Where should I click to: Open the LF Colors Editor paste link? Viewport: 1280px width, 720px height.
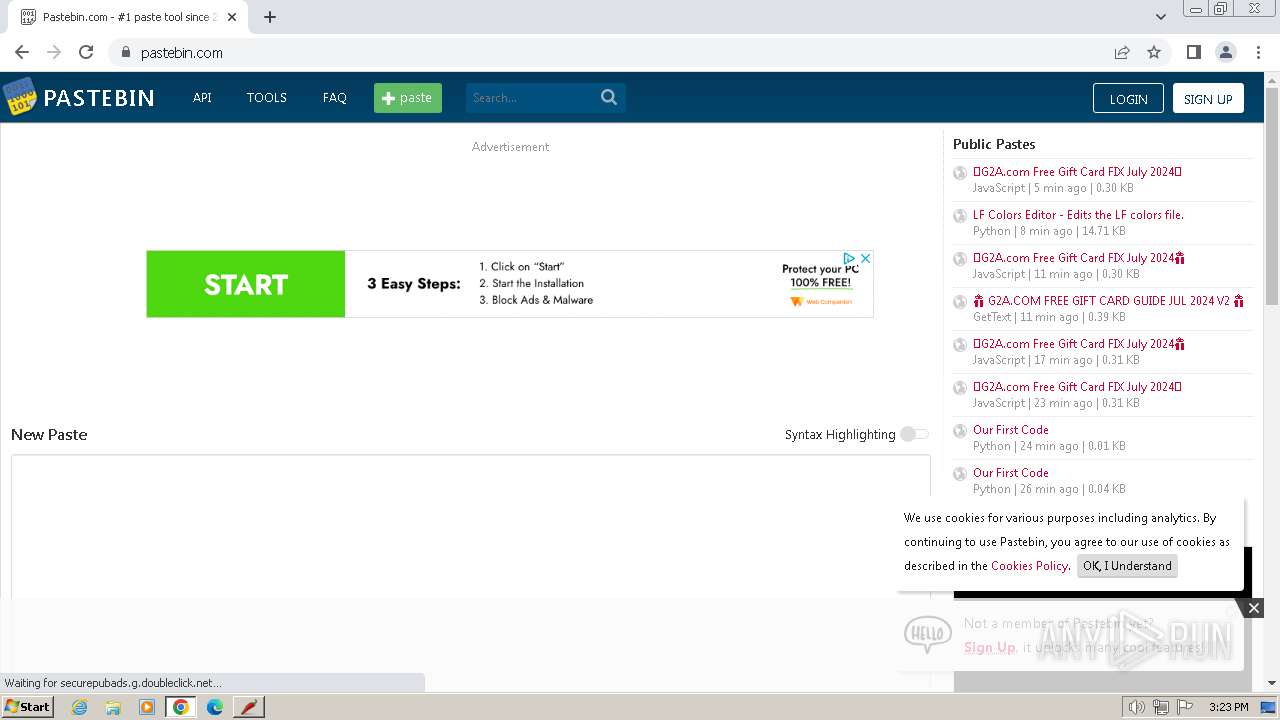pyautogui.click(x=1078, y=215)
